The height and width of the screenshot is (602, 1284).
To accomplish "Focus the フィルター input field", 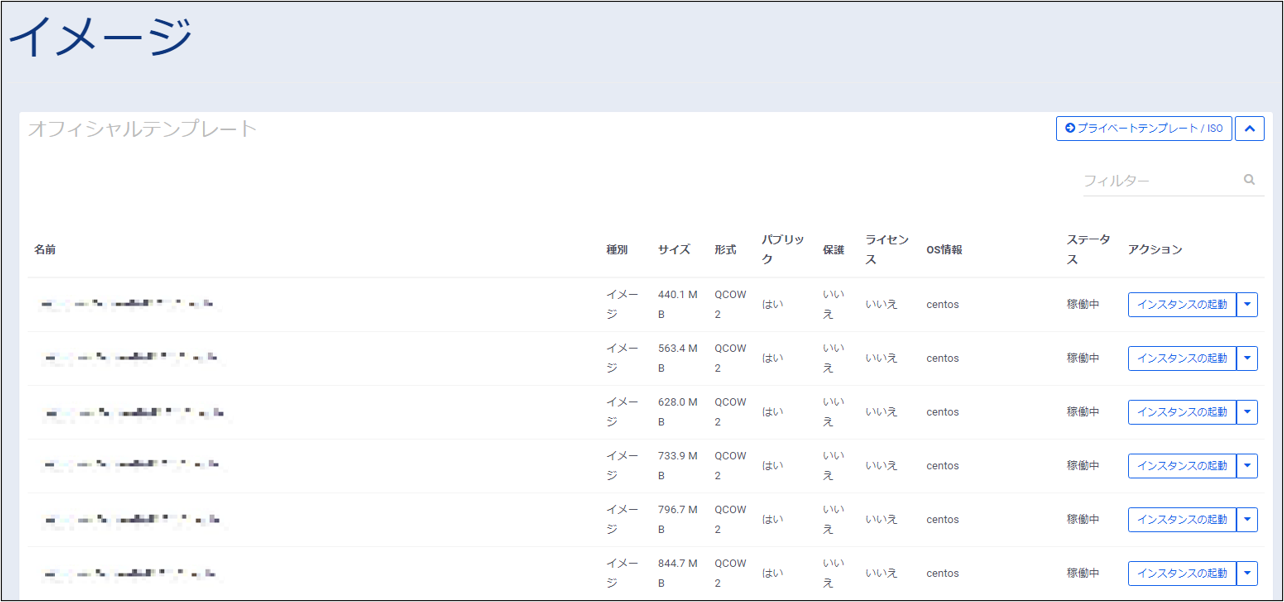I will click(x=1160, y=181).
